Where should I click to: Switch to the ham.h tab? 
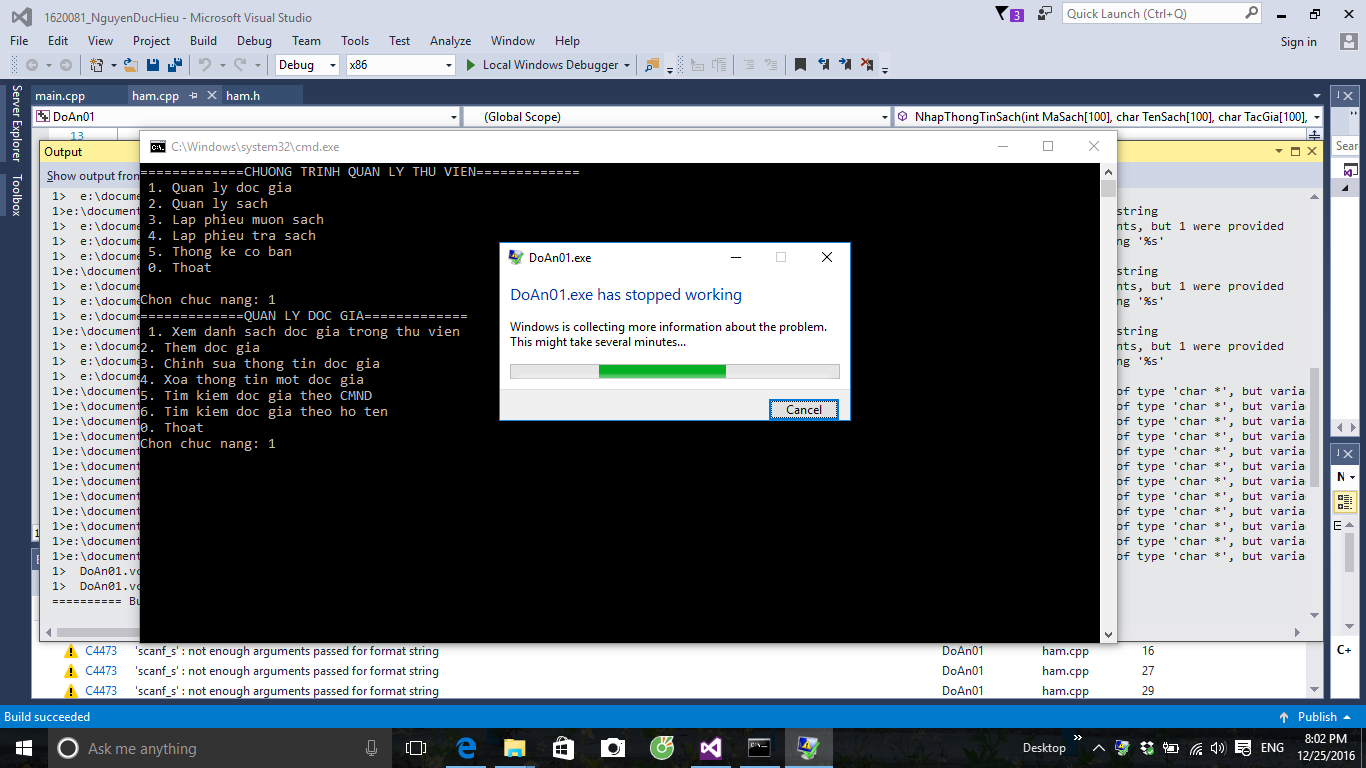243,96
